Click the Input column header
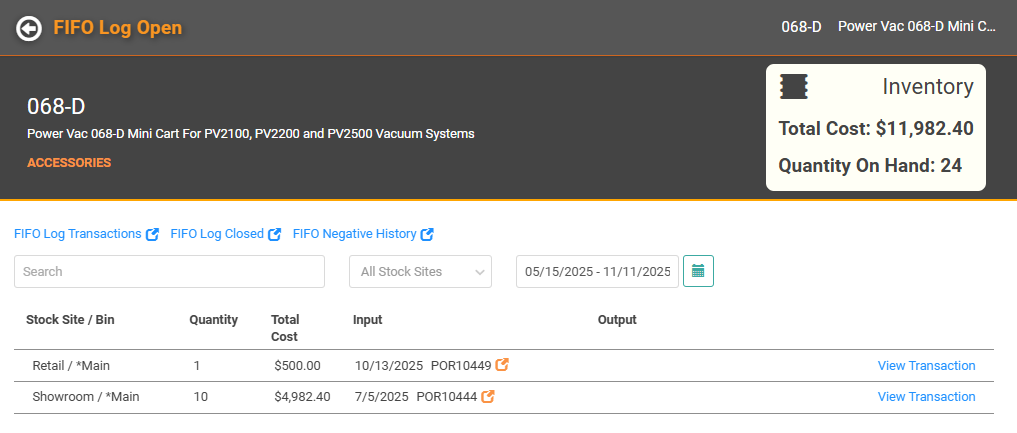This screenshot has height=433, width=1017. (367, 320)
